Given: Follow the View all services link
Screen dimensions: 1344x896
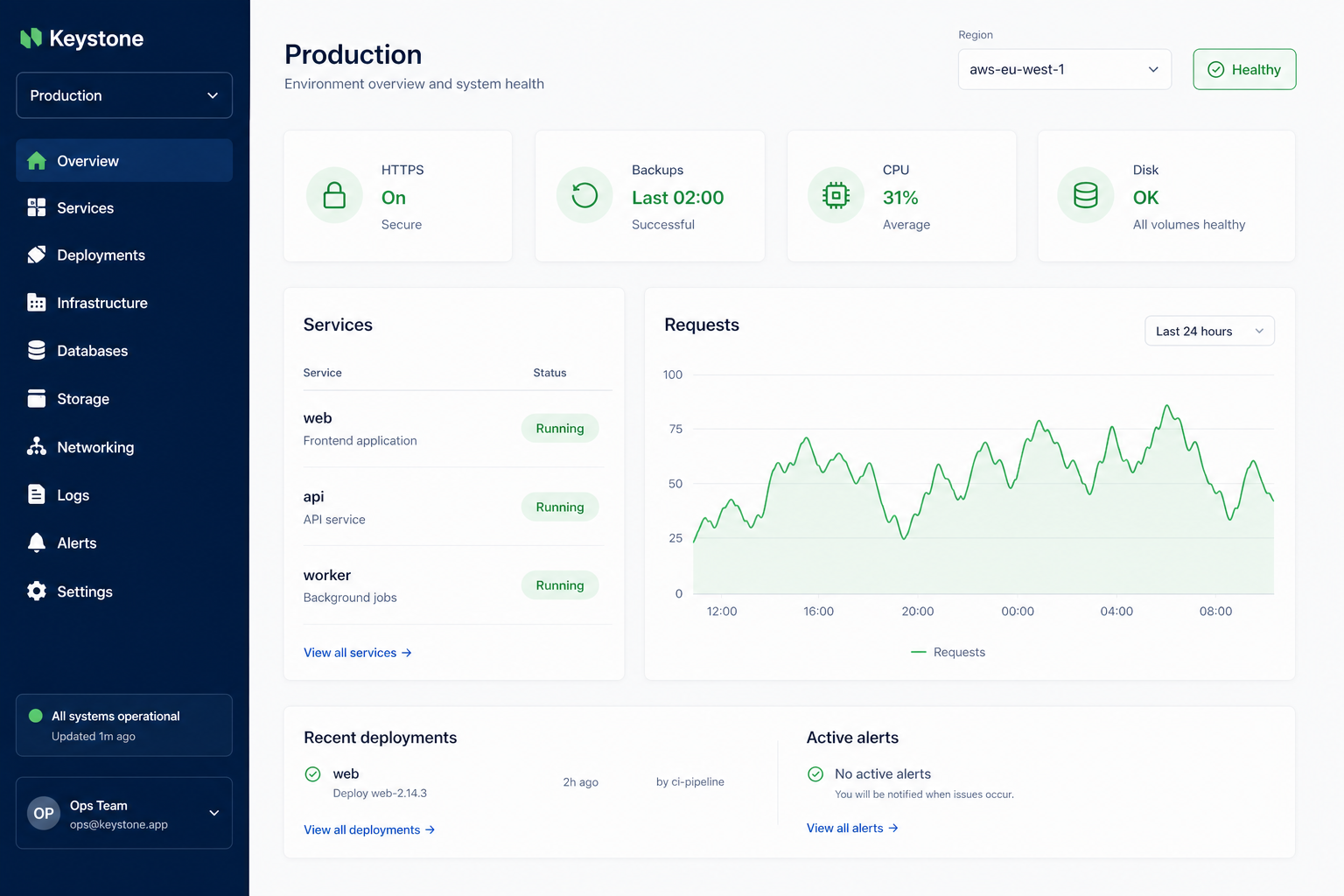Looking at the screenshot, I should click(x=357, y=653).
